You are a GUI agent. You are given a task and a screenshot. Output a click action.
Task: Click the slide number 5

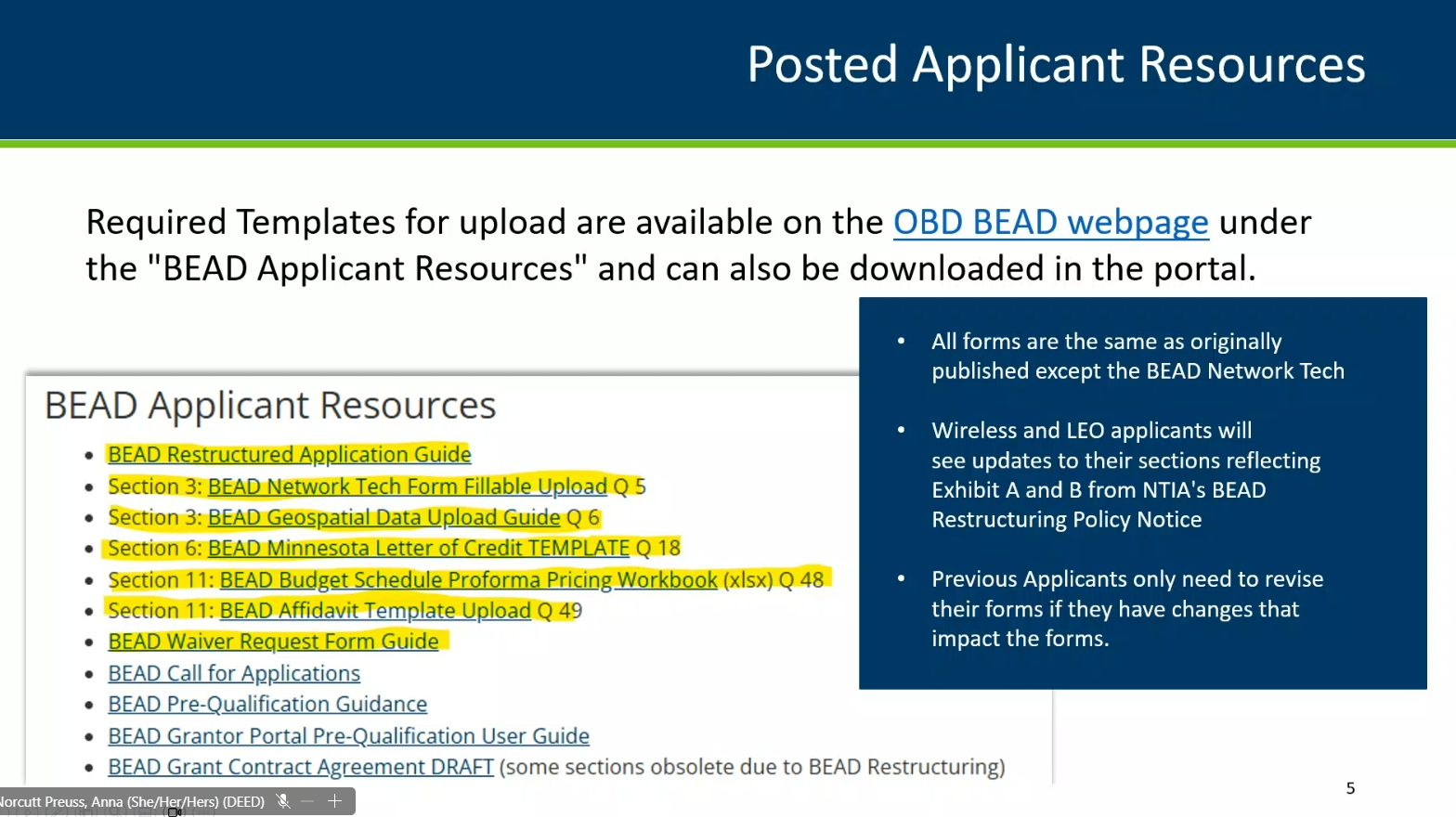pos(1350,788)
